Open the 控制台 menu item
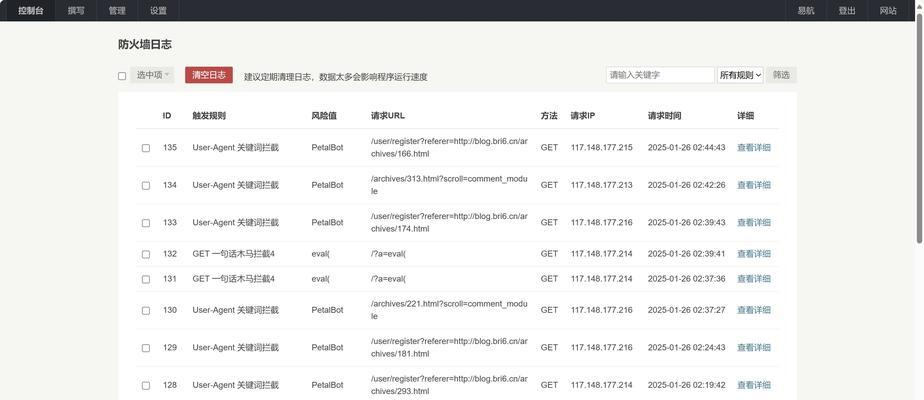The image size is (924, 400). pos(31,11)
